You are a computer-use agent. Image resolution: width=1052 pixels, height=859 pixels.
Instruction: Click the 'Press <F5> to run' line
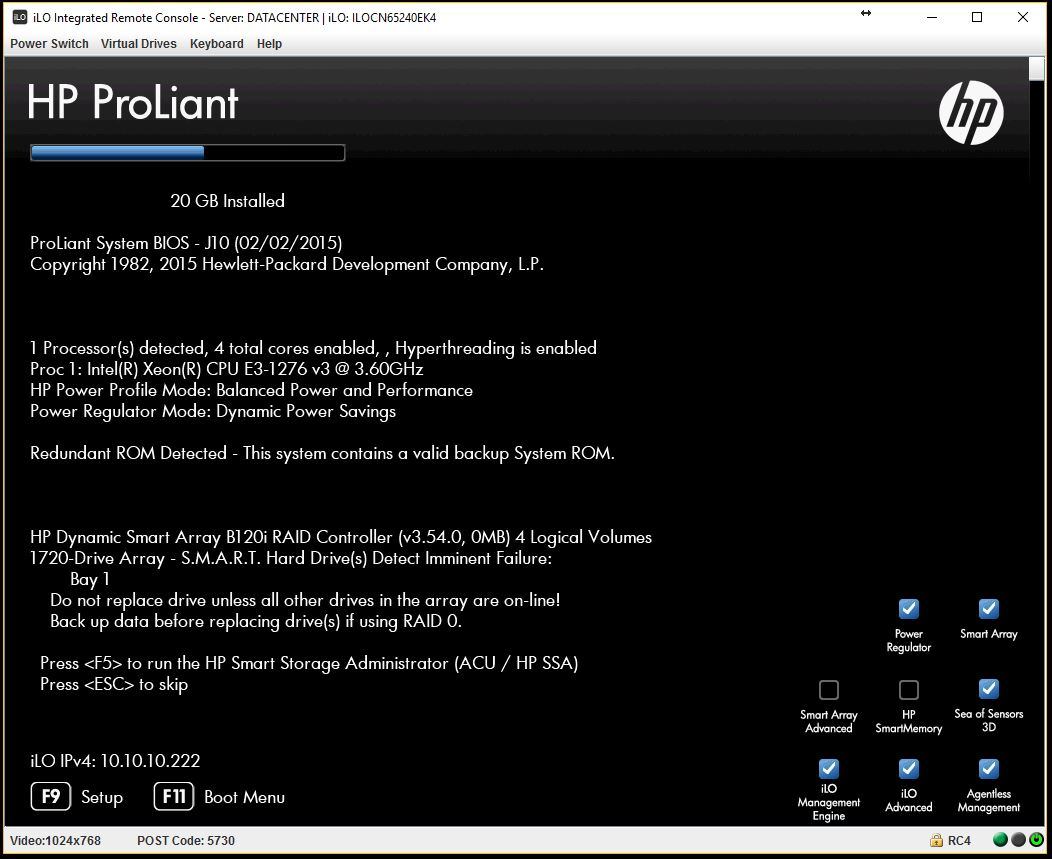(x=309, y=664)
